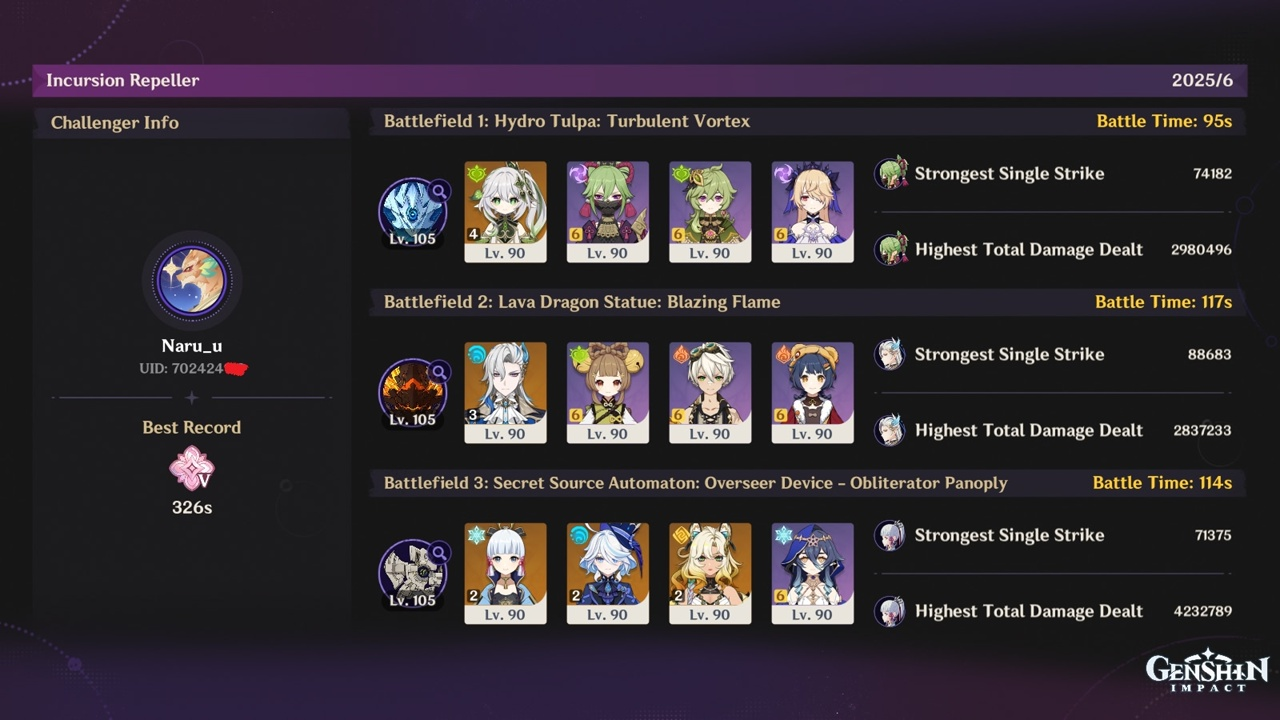Select the first Cryo character in Battlefield 3

point(505,574)
